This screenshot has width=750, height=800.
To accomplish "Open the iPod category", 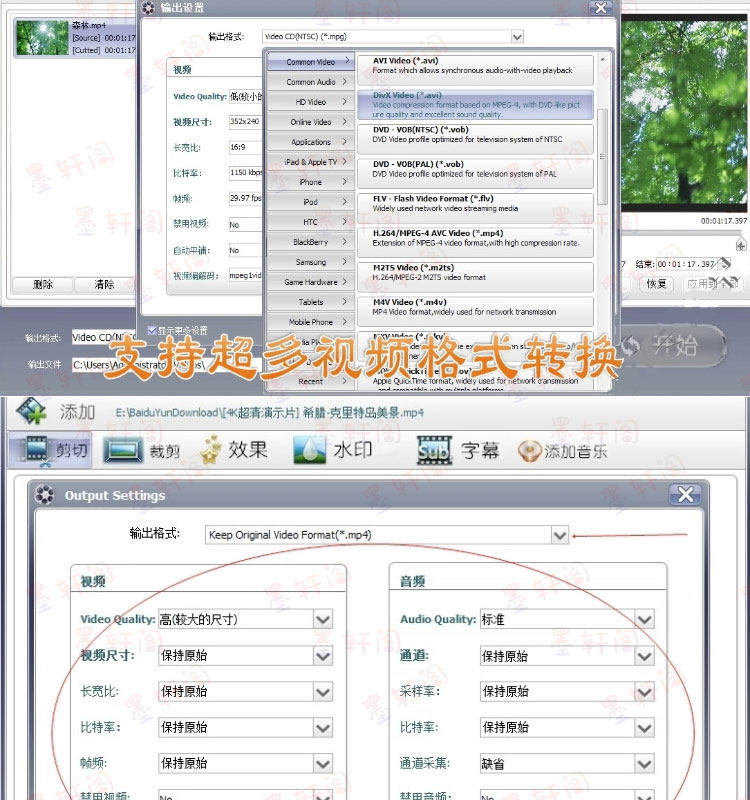I will tap(311, 202).
